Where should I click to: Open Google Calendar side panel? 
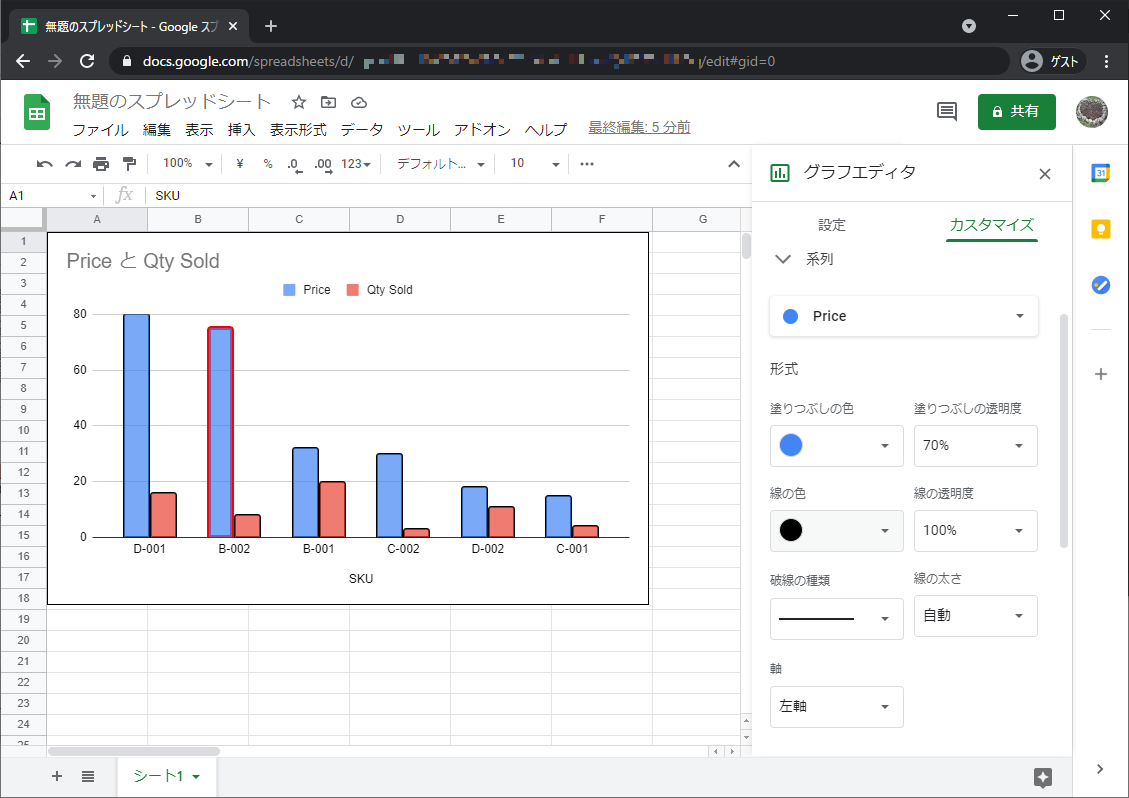(1100, 173)
